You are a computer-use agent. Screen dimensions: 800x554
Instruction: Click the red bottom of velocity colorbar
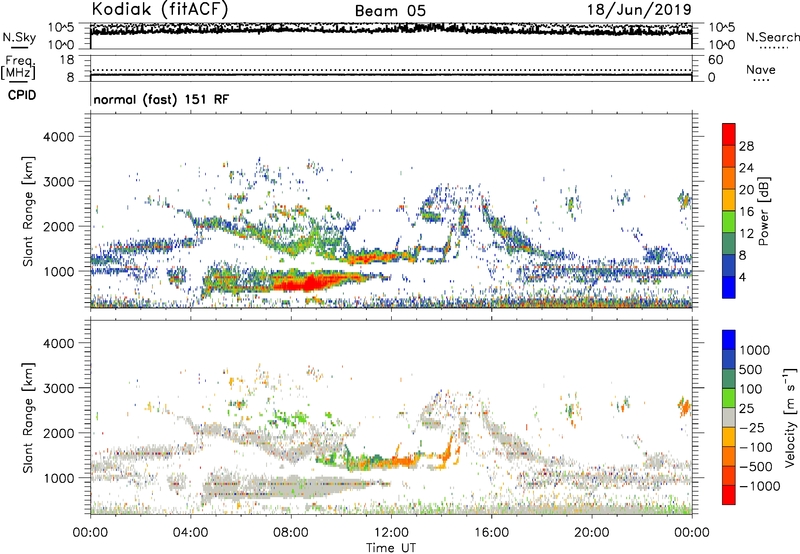coord(729,495)
